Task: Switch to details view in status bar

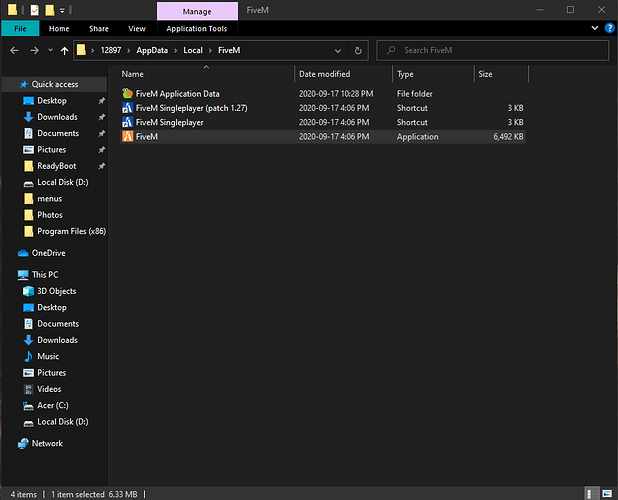Action: pyautogui.click(x=593, y=494)
